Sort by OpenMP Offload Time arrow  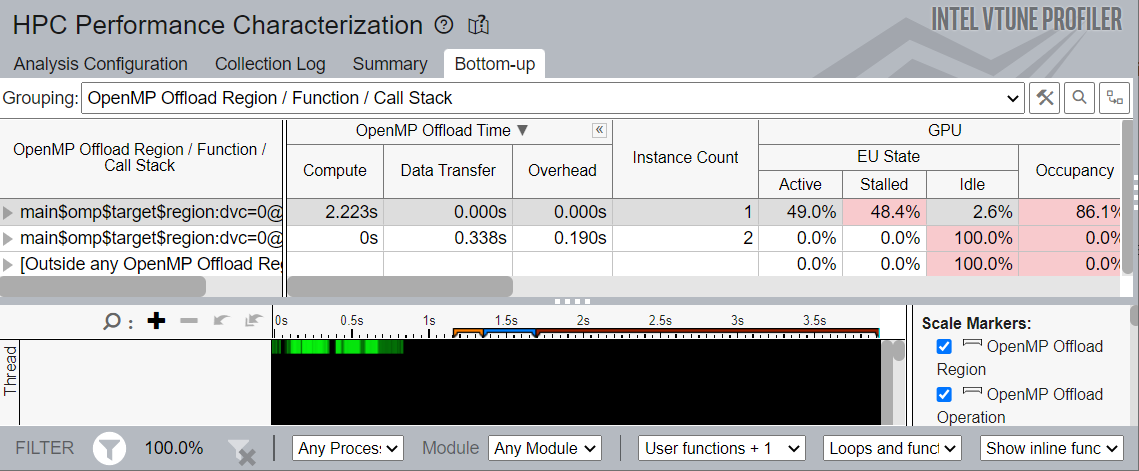tap(522, 131)
